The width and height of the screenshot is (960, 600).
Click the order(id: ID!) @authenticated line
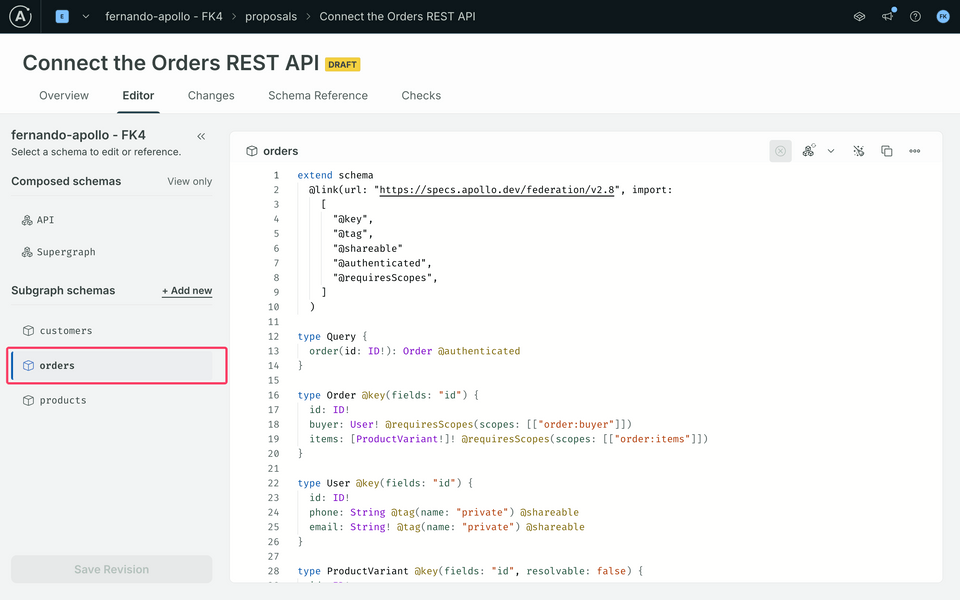414,351
